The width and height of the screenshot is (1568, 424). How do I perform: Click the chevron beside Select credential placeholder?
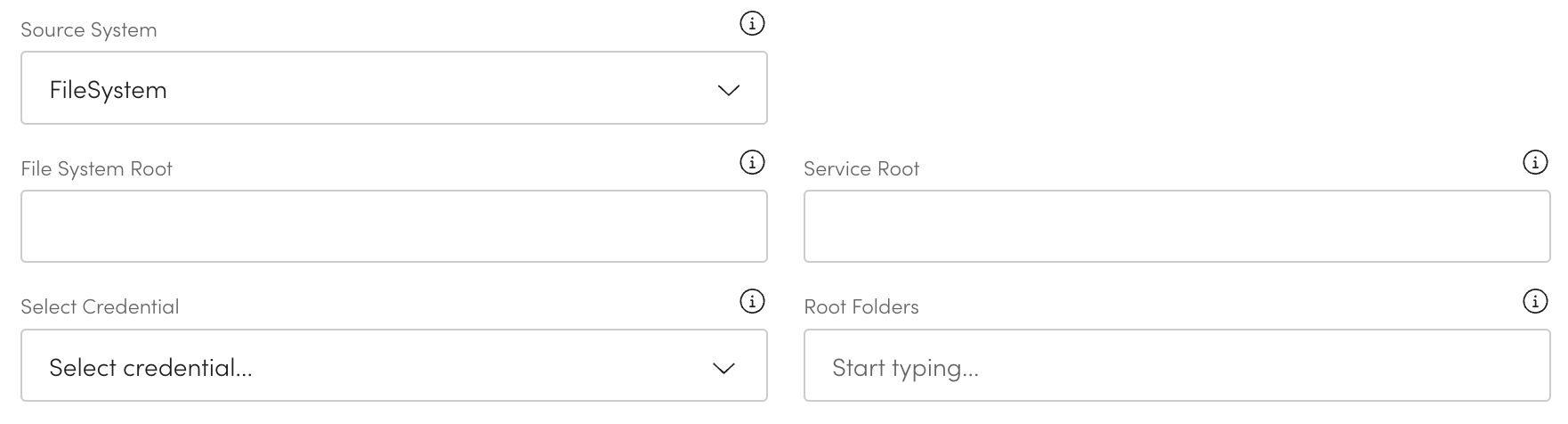723,368
